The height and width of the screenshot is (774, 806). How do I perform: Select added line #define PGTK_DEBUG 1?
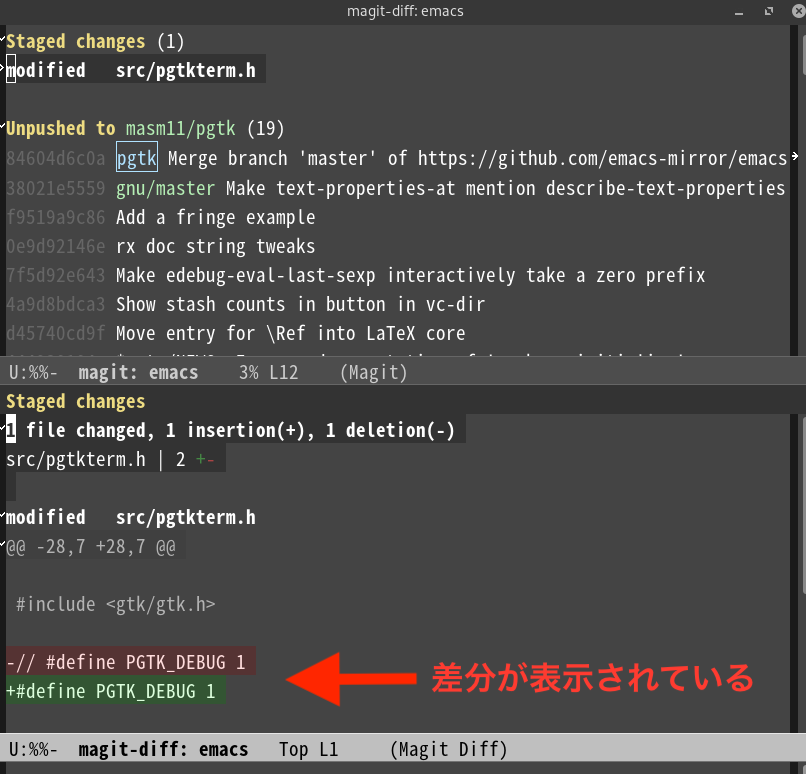point(116,691)
